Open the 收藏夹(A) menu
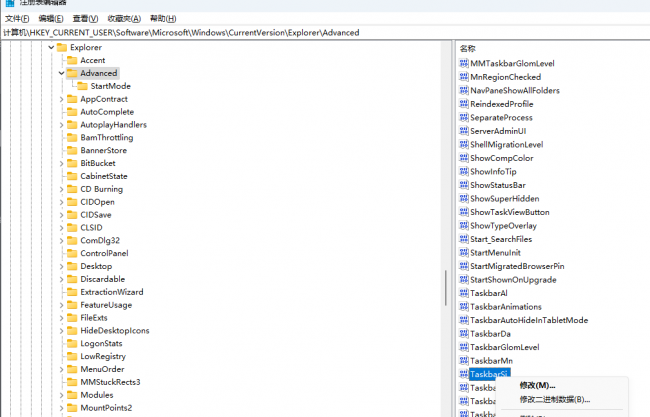 pyautogui.click(x=124, y=19)
